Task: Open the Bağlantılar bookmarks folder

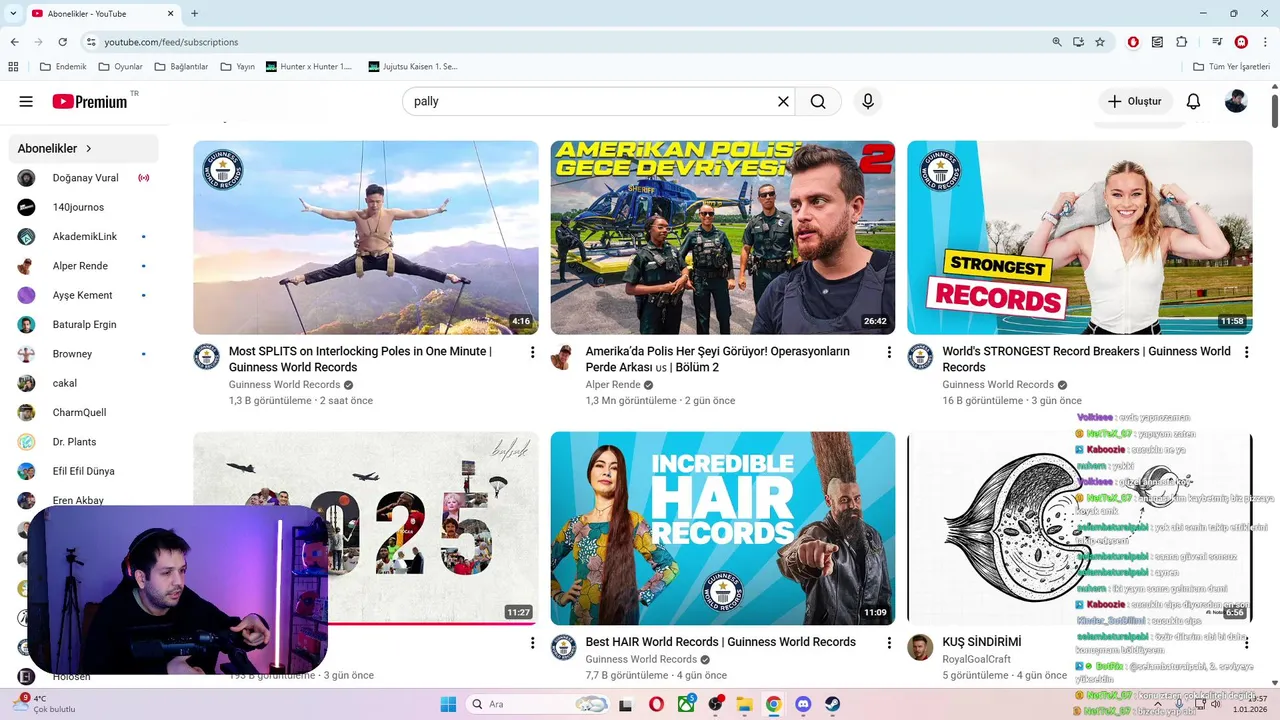Action: [181, 67]
